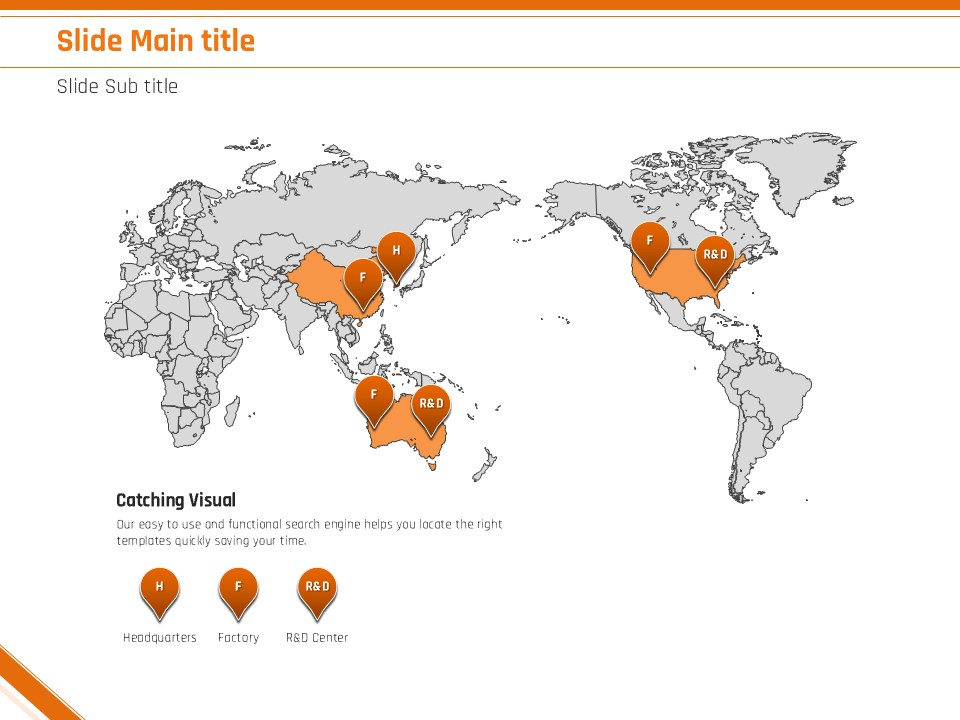The width and height of the screenshot is (960, 720).
Task: Select the legend H pin above Headquarters
Action: (x=159, y=588)
